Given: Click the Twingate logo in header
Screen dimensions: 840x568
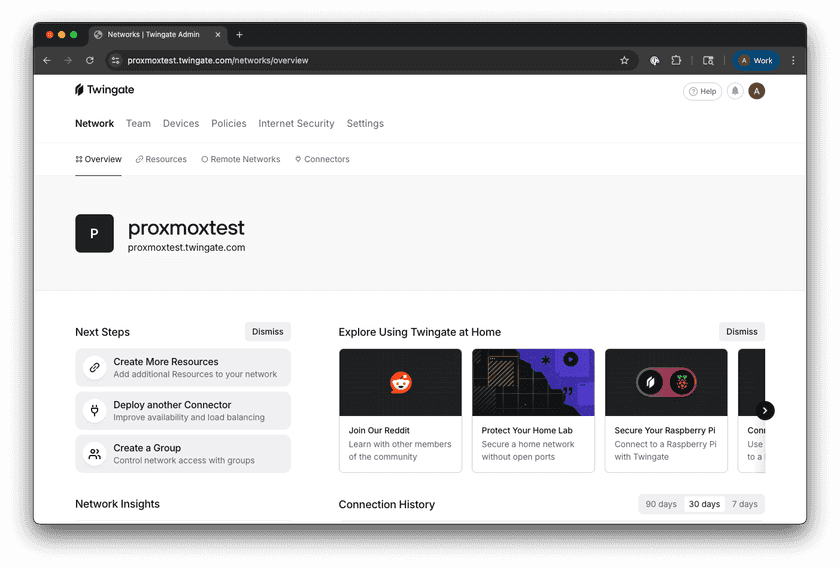Looking at the screenshot, I should (104, 90).
